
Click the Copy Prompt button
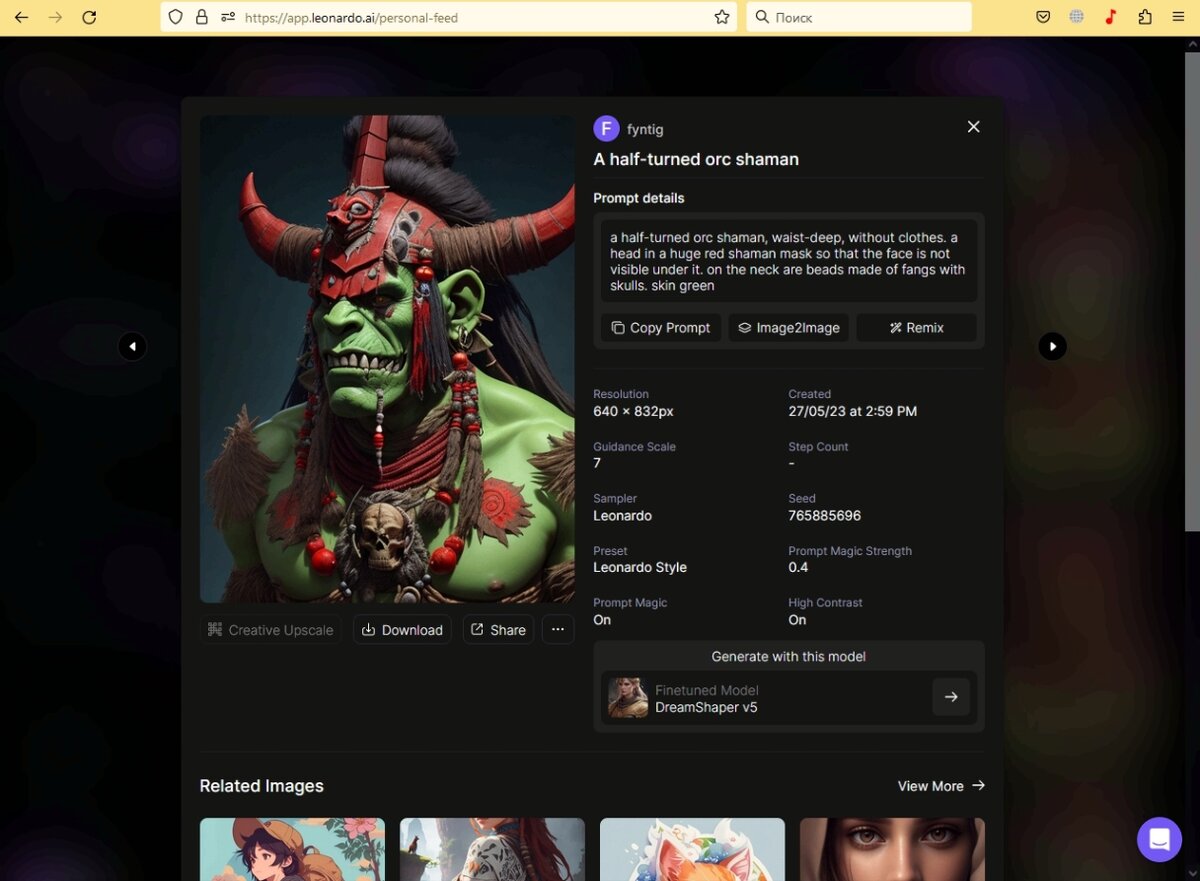coord(661,327)
